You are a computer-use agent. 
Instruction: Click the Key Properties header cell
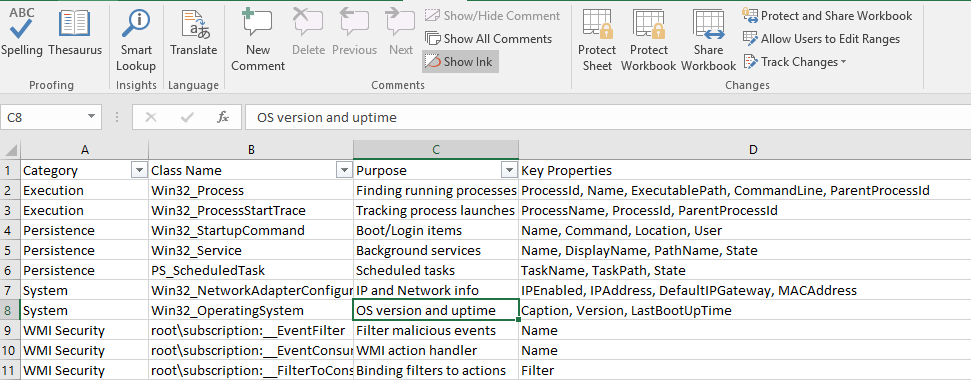pyautogui.click(x=745, y=170)
